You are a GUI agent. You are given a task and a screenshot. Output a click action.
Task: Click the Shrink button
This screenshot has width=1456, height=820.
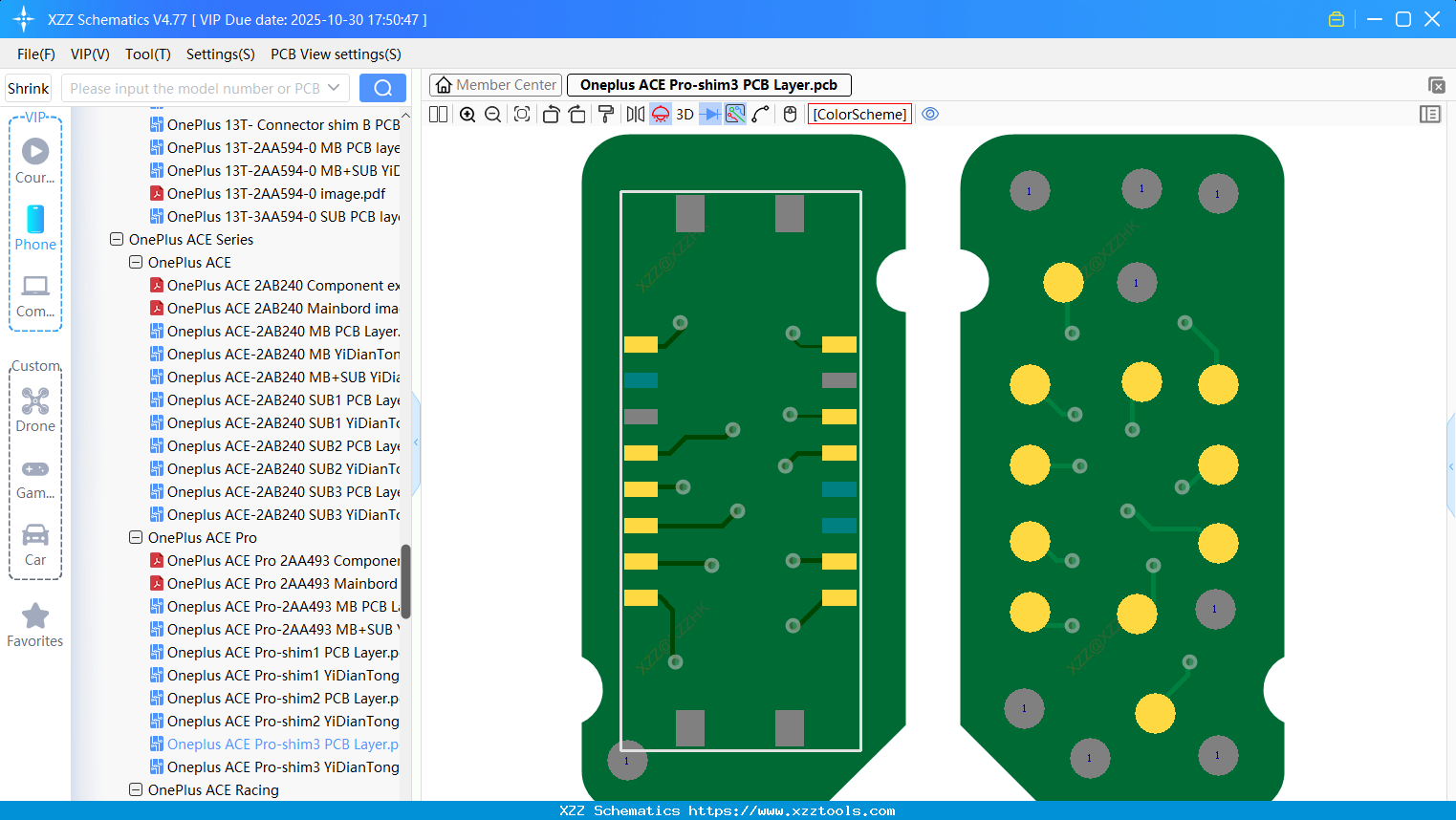[28, 88]
